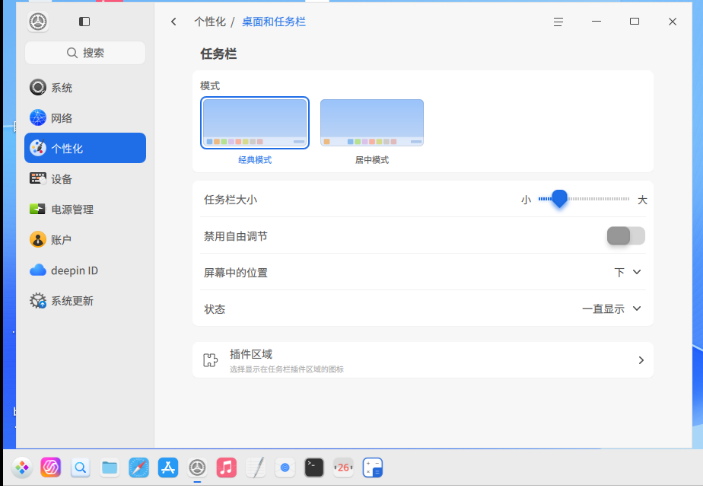Open the hamburger main menu
Image resolution: width=703 pixels, height=486 pixels.
tap(558, 22)
